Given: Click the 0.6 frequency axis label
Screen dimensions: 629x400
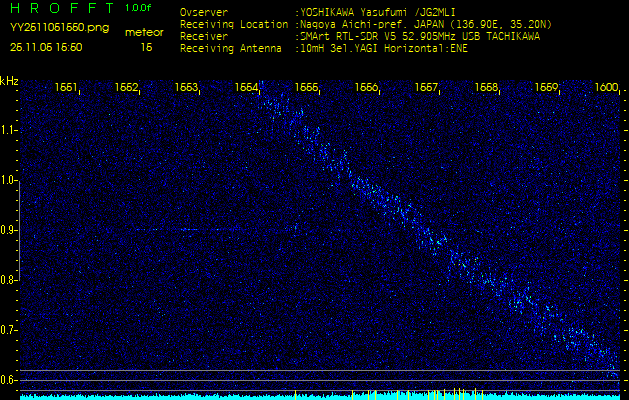Looking at the screenshot, I should (x=9, y=379).
